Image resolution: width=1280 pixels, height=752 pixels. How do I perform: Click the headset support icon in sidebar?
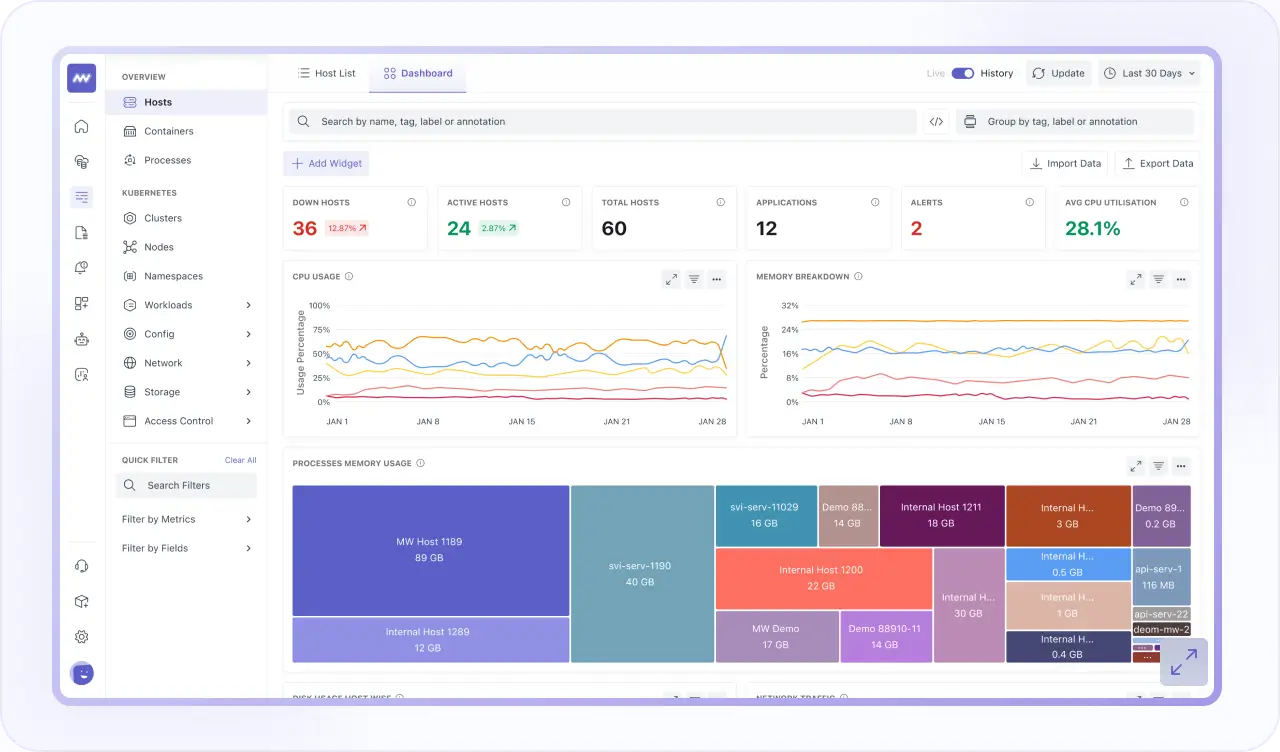click(x=81, y=566)
